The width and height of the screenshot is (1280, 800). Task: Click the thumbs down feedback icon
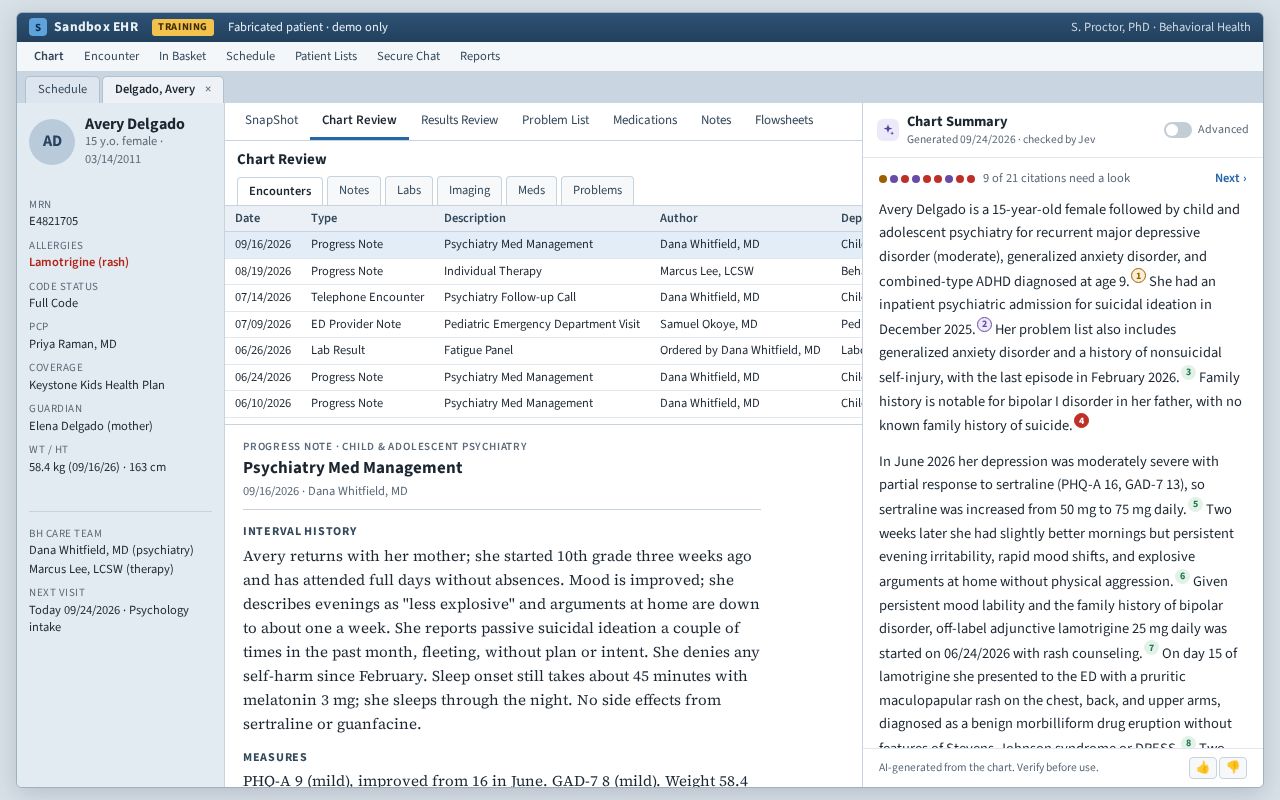tap(1232, 767)
